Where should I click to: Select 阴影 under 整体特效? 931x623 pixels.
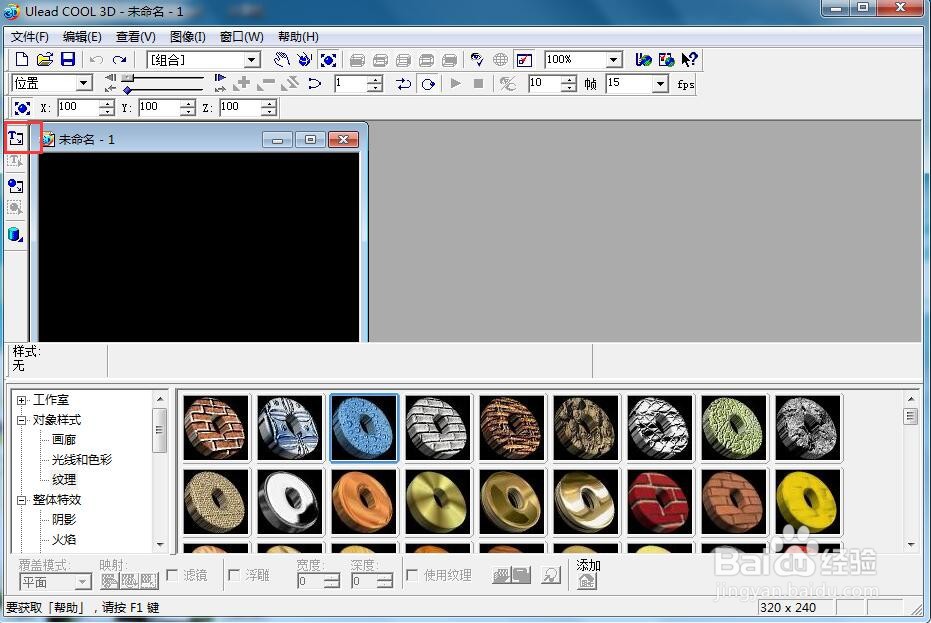[x=64, y=520]
